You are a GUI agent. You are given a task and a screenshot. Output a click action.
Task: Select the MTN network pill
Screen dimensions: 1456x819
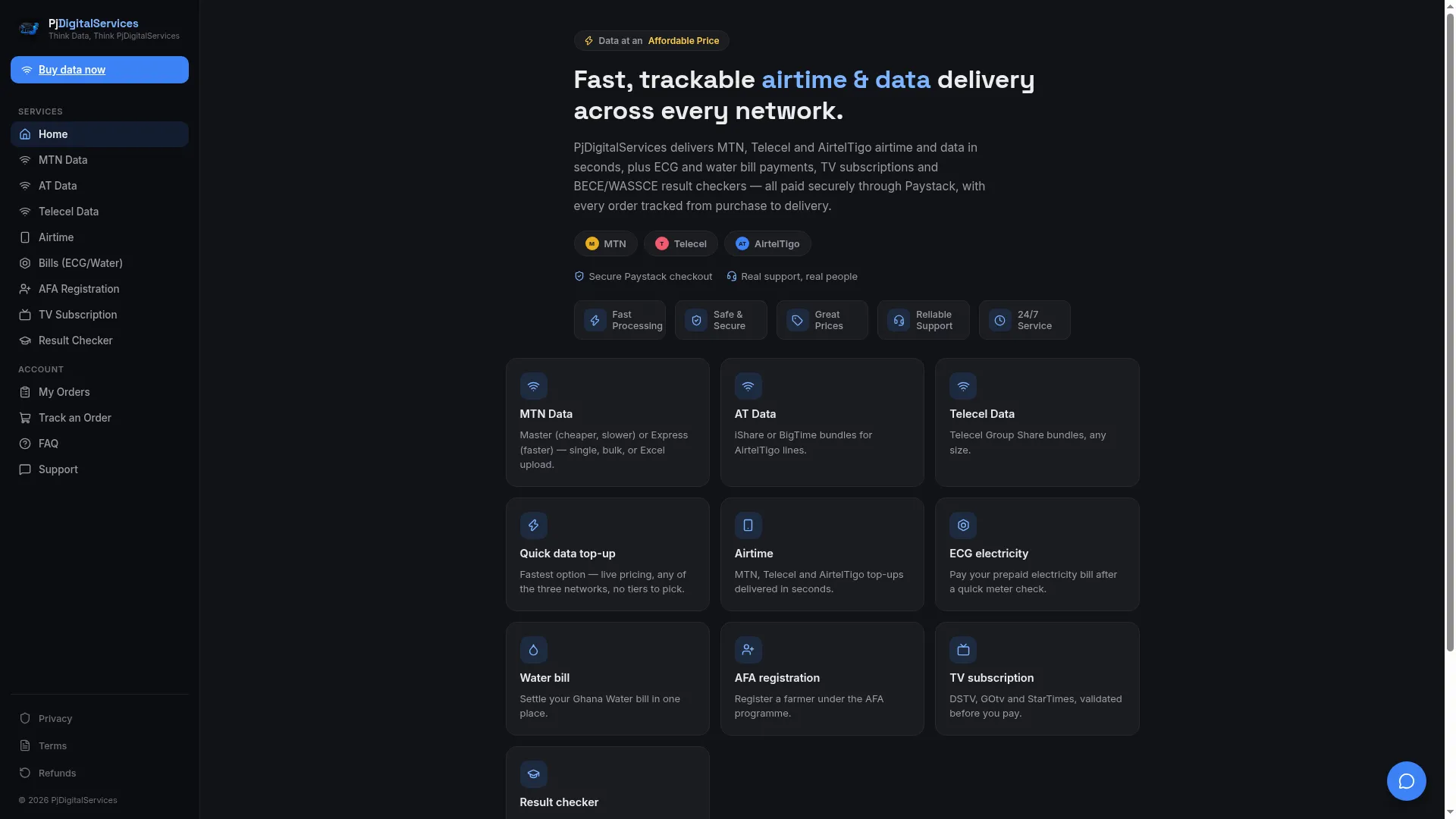605,243
